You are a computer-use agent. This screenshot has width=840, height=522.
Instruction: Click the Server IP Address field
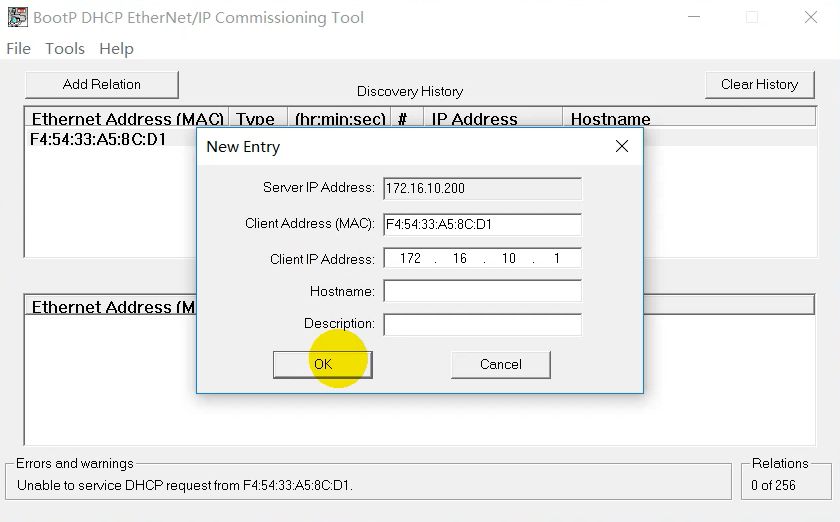point(482,189)
